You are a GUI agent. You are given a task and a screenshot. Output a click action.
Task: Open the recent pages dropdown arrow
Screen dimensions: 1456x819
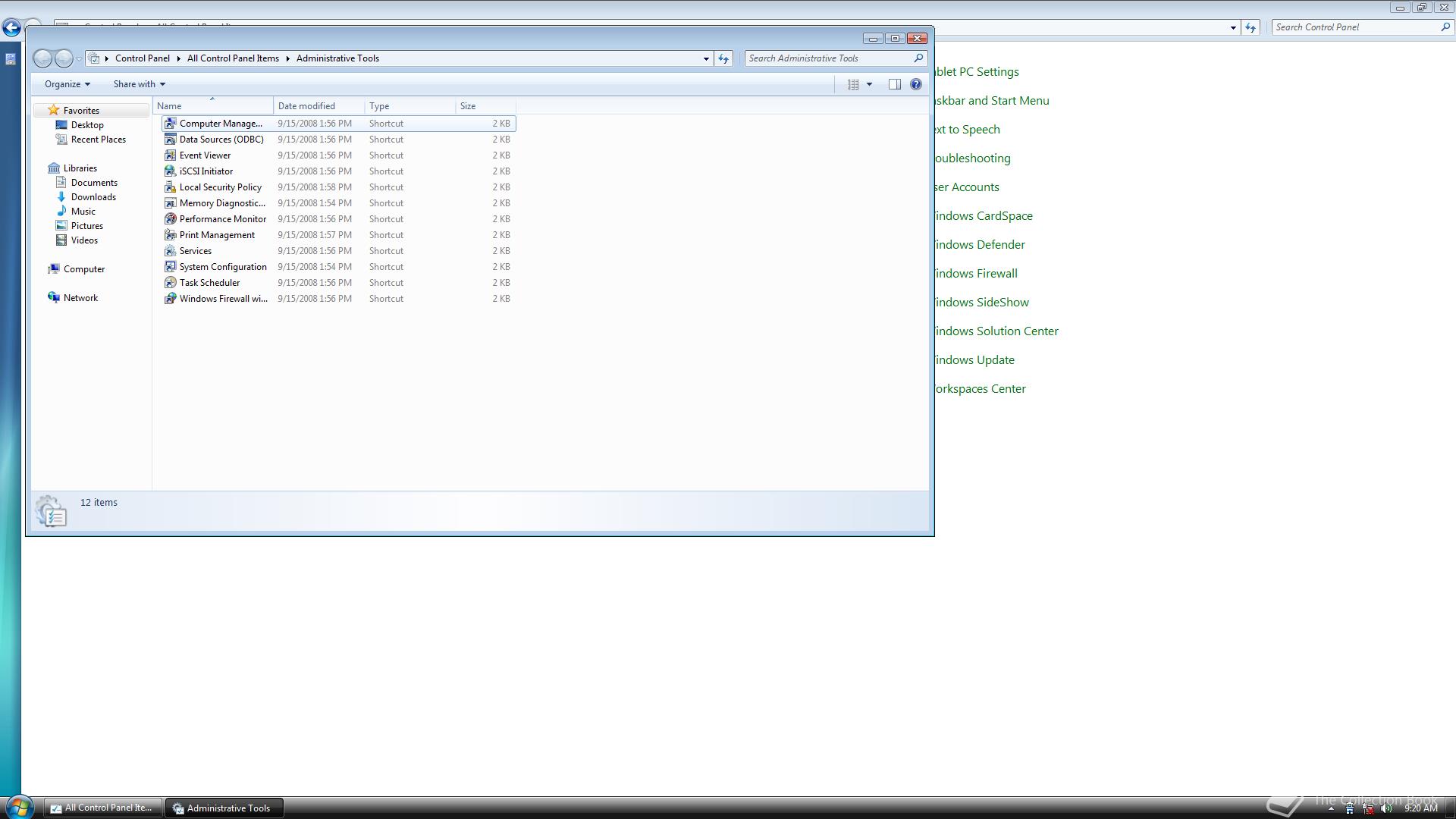click(79, 59)
